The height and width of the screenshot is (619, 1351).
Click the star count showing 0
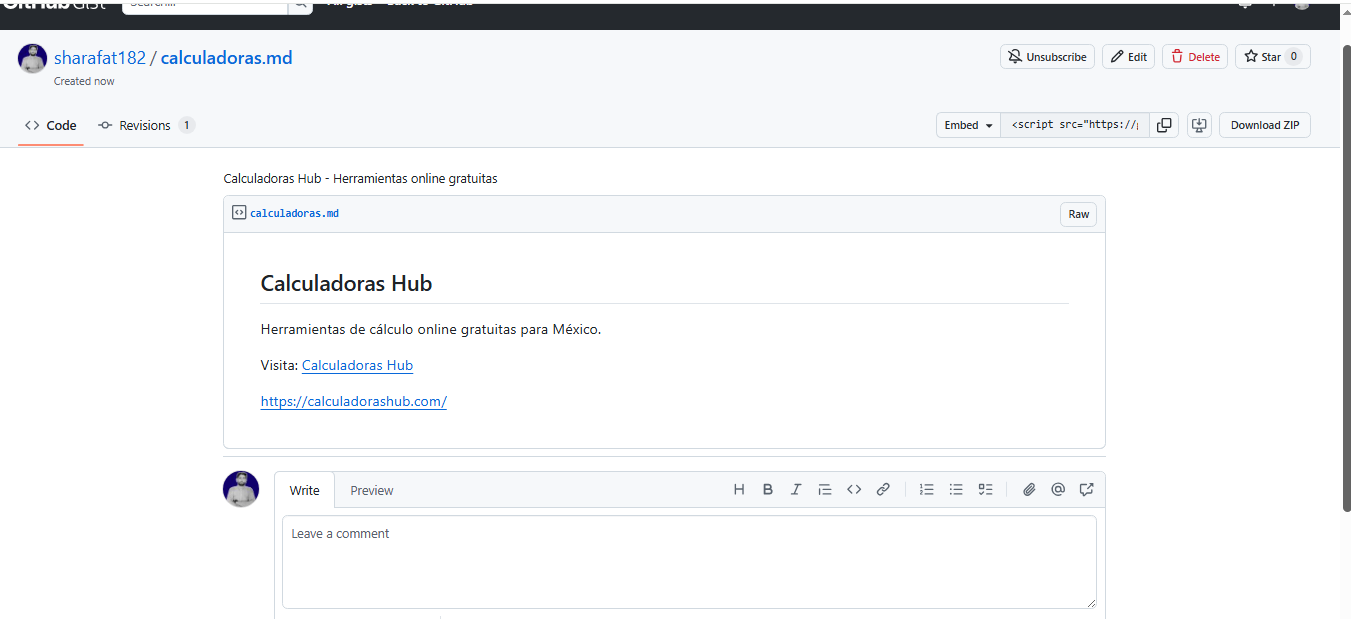(x=1293, y=57)
